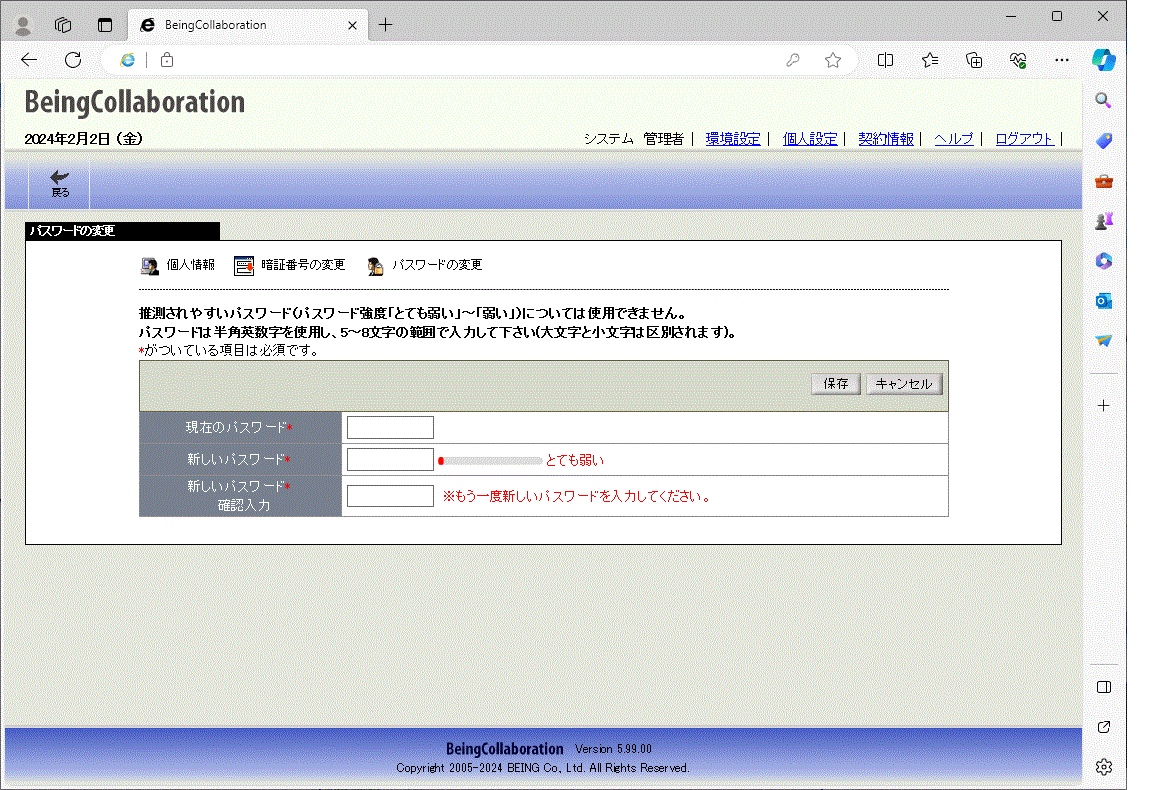Click the site lock icon in address bar

168,60
